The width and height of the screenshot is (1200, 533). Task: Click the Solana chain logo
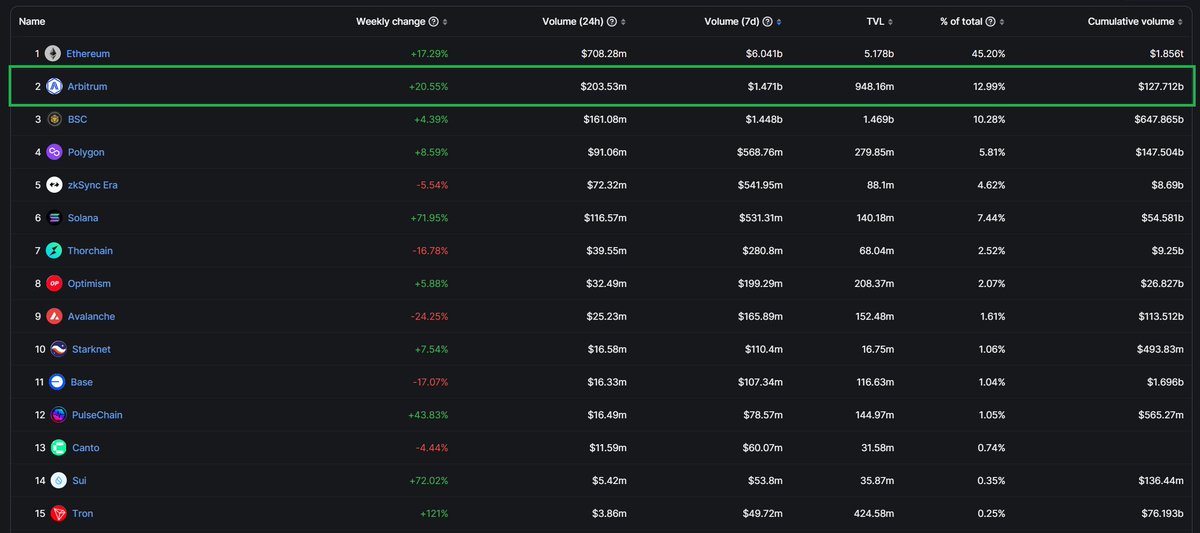[x=54, y=218]
